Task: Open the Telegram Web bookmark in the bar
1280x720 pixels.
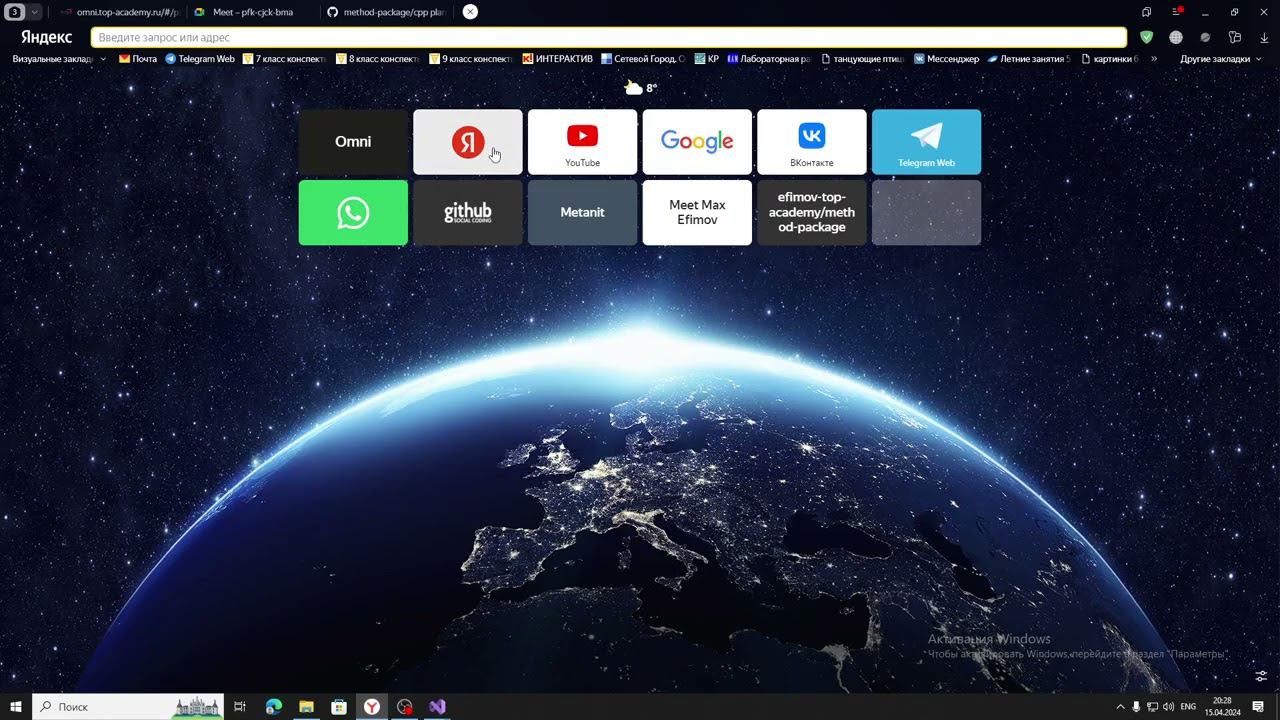Action: (200, 59)
